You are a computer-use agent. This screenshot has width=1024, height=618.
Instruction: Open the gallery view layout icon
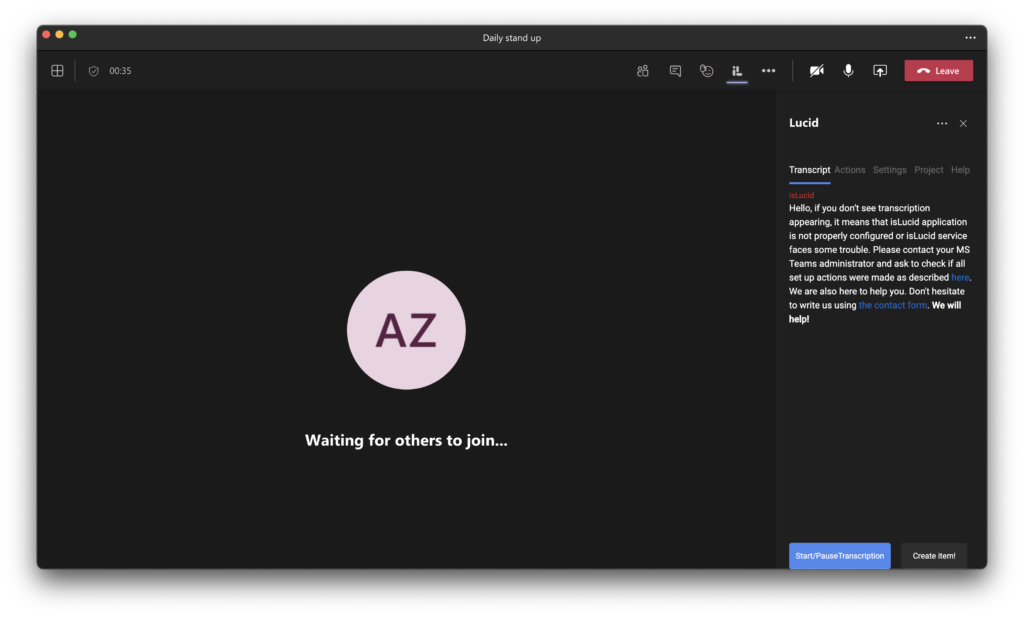[57, 71]
